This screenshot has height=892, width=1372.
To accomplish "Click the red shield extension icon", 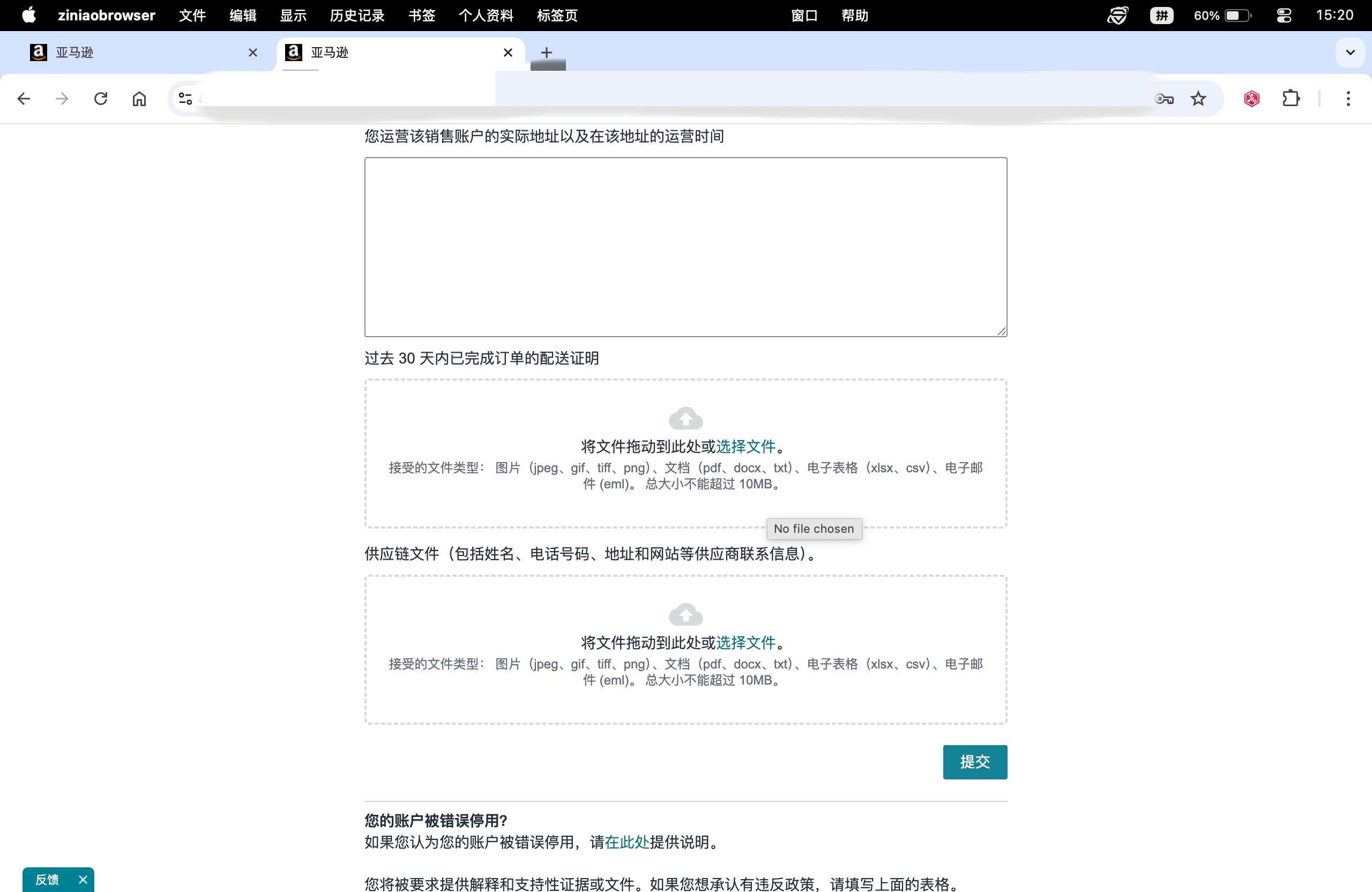I will (x=1251, y=99).
